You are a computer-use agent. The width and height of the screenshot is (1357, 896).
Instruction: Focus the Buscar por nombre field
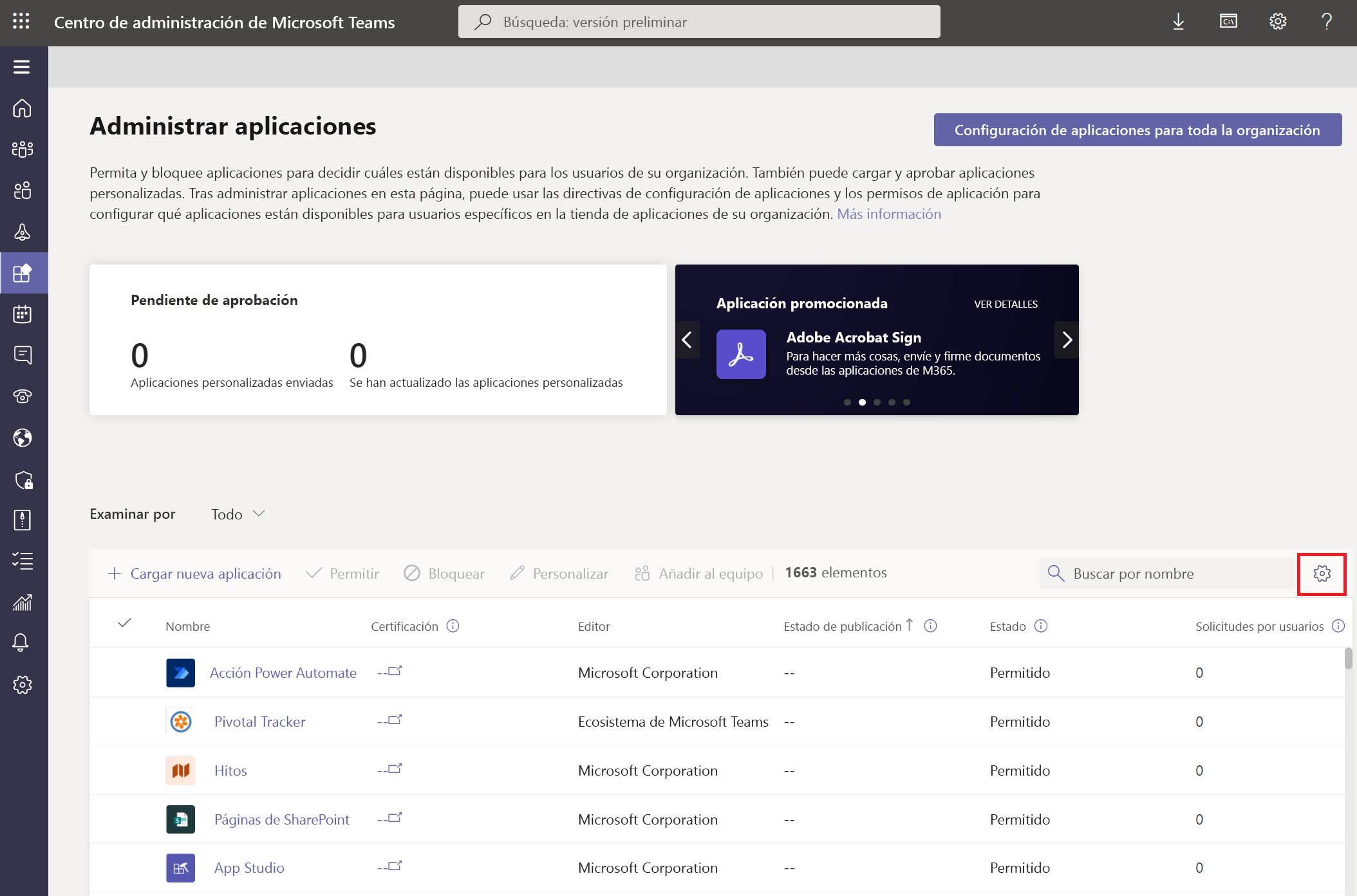tap(1168, 574)
